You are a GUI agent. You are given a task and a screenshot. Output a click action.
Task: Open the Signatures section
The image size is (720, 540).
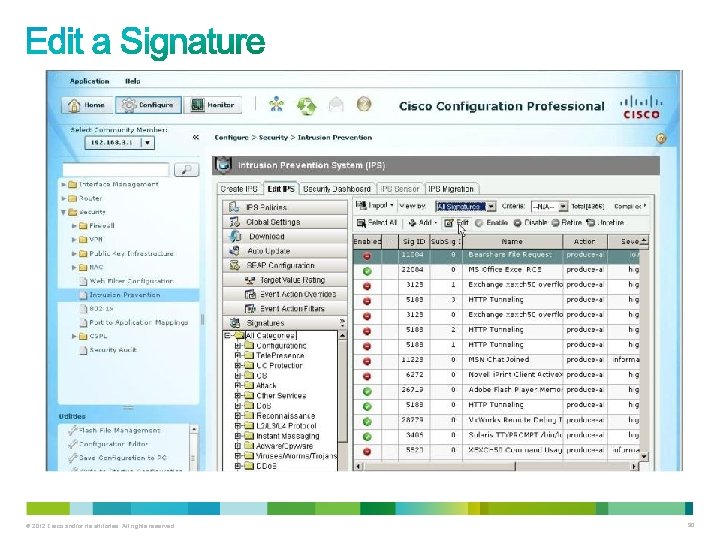[x=285, y=323]
